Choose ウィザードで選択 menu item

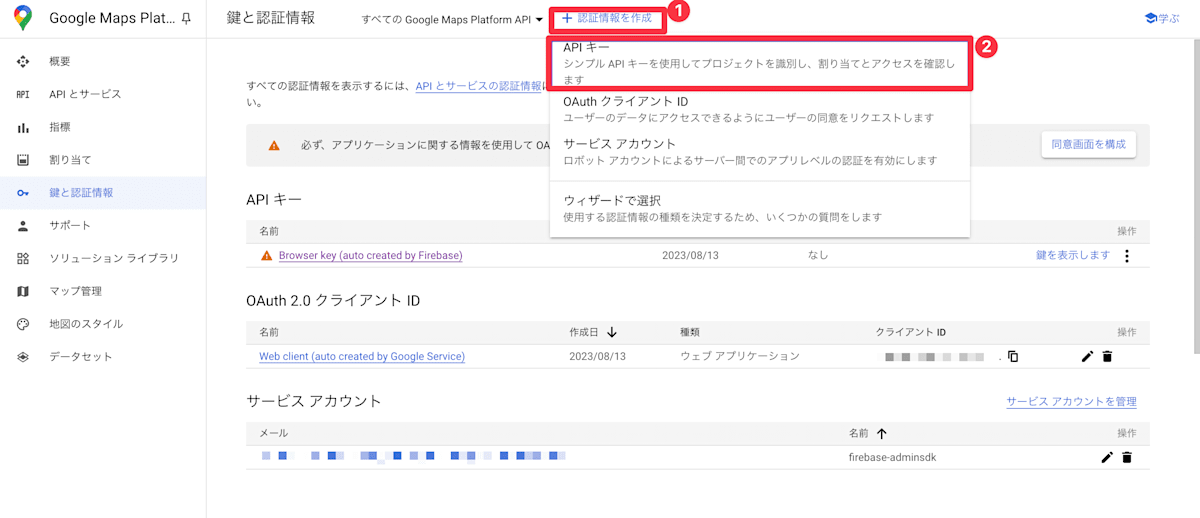pyautogui.click(x=759, y=208)
